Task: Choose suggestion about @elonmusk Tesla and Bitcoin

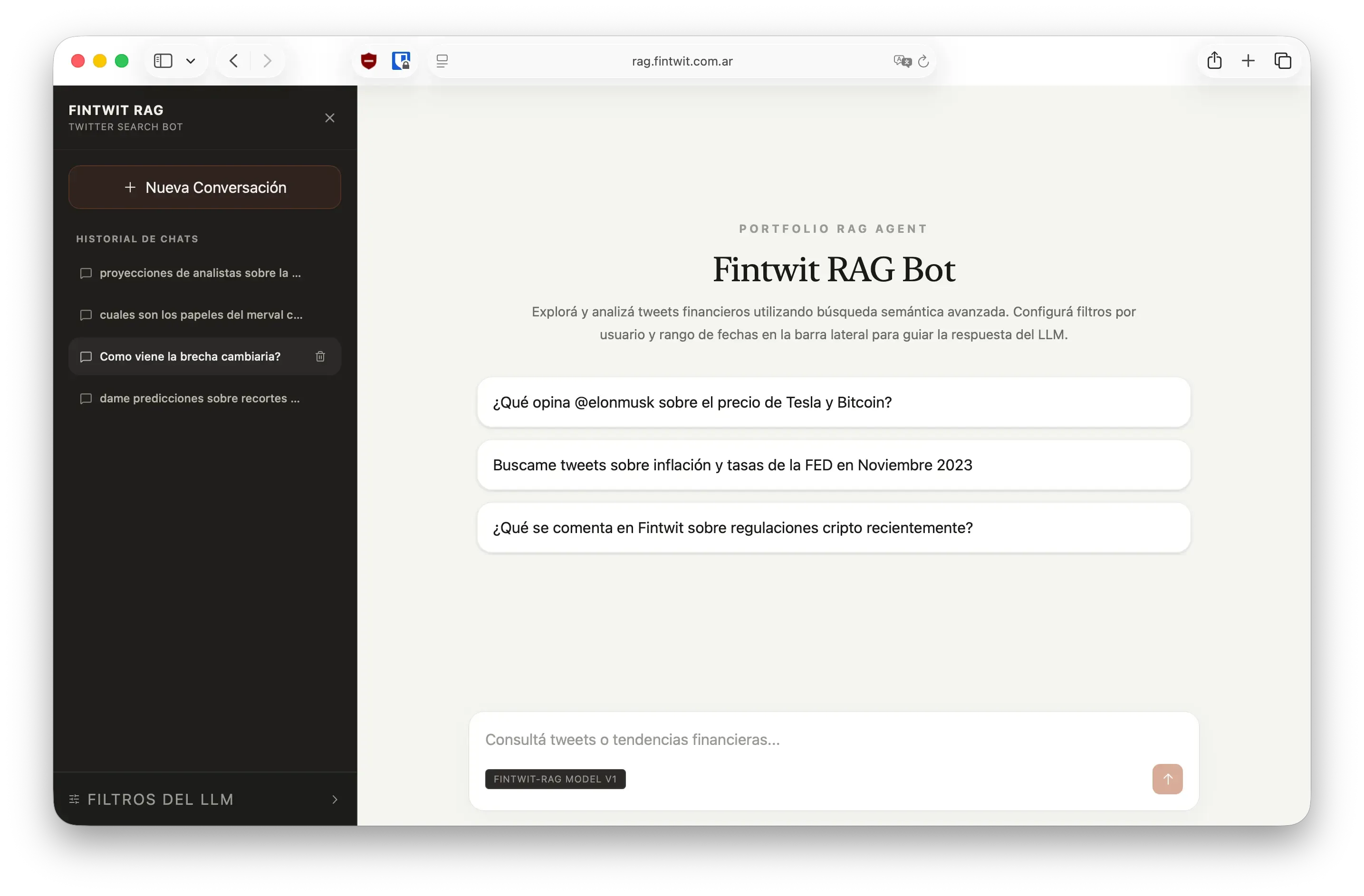Action: pos(833,402)
